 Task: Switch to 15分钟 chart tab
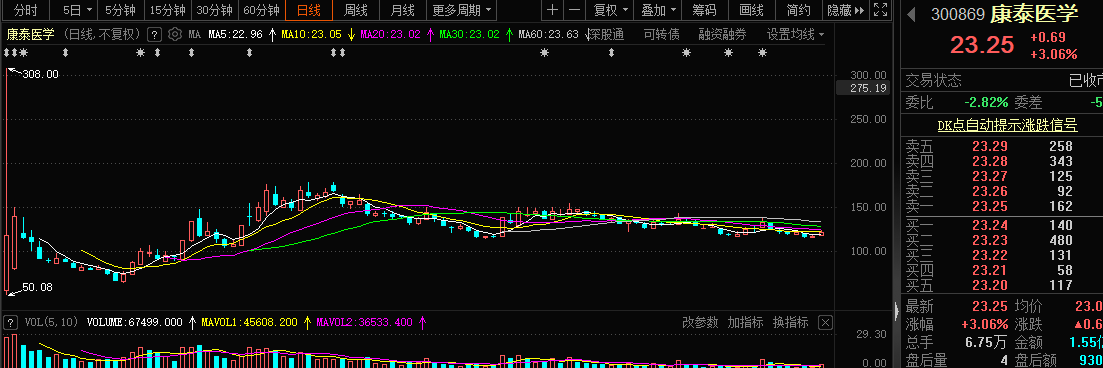tap(168, 10)
